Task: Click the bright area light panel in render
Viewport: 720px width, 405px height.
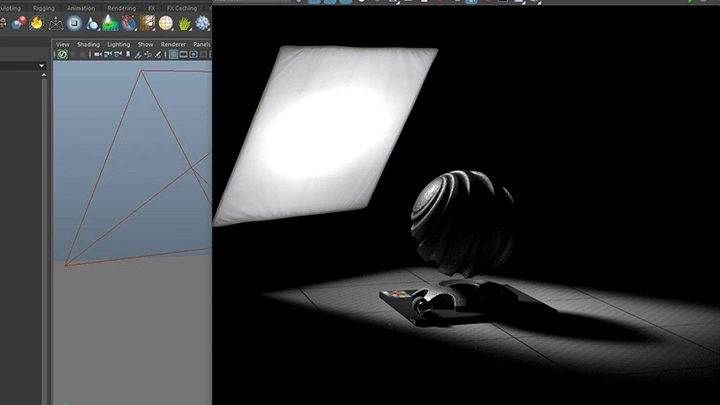Action: point(325,135)
